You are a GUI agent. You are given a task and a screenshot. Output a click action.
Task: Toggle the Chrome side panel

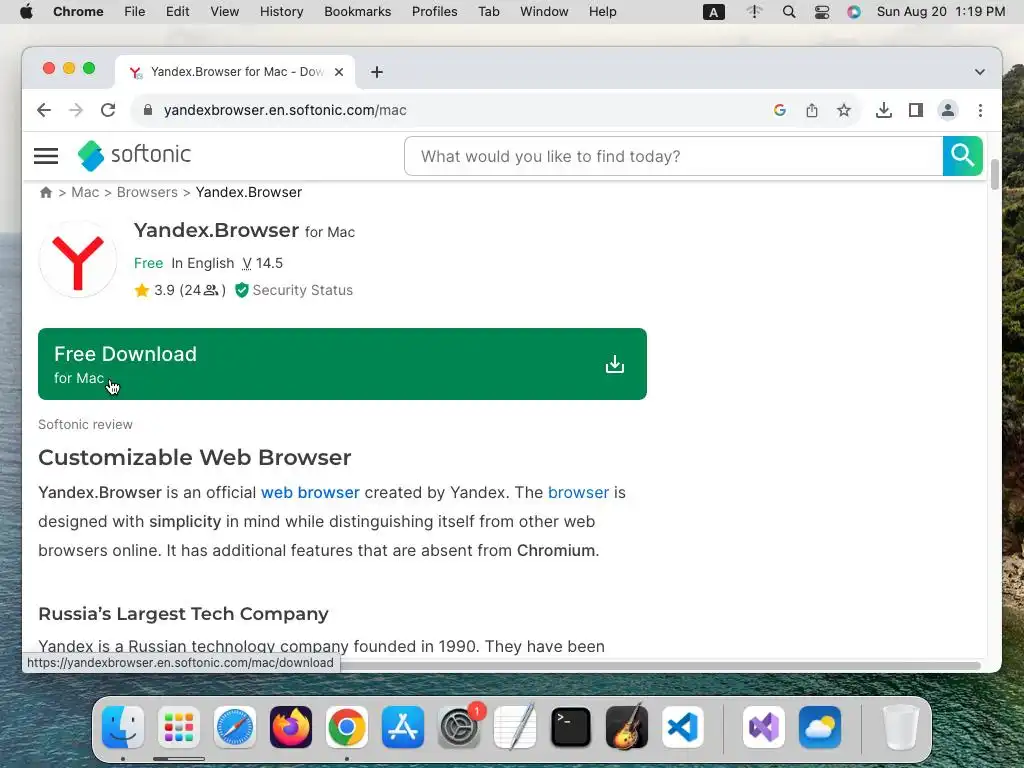[916, 110]
